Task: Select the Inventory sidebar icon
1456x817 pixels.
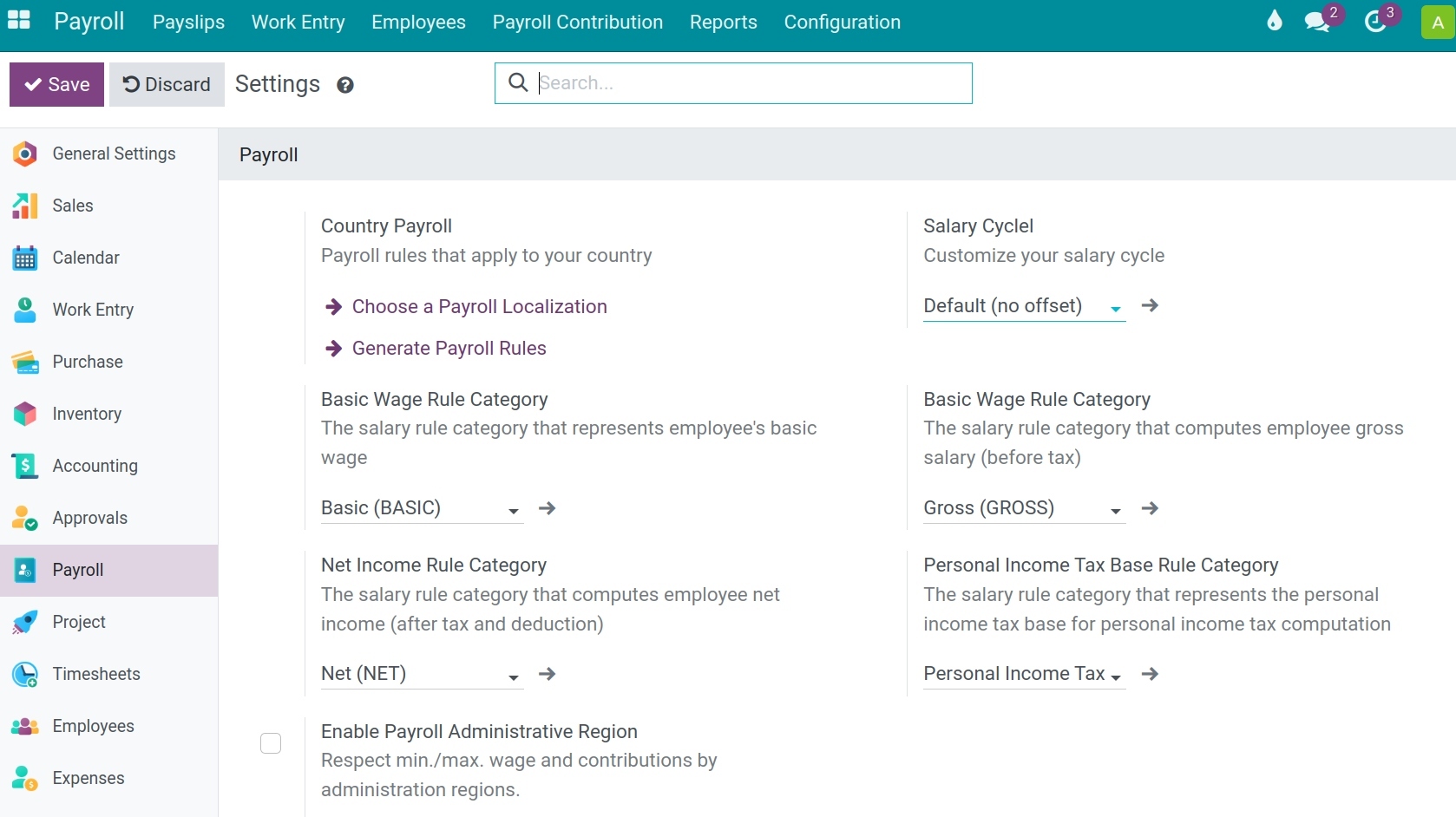Action: coord(25,415)
